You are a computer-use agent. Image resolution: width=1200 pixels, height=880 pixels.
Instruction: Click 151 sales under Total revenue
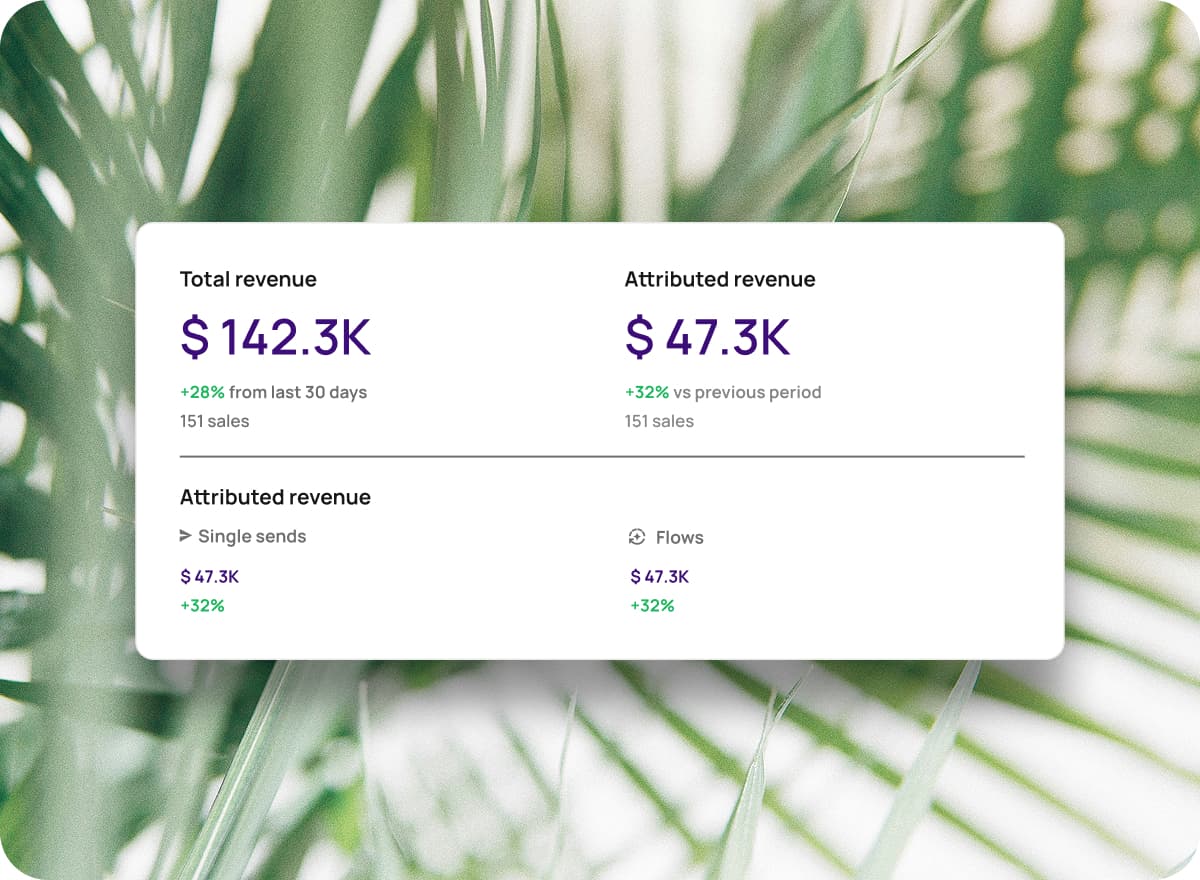point(214,421)
